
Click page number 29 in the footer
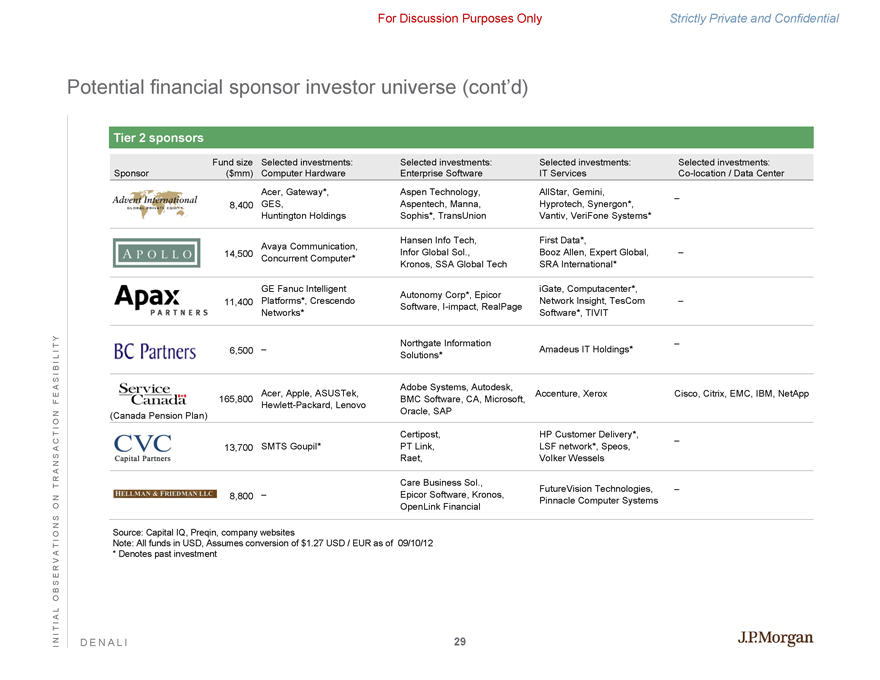(459, 641)
